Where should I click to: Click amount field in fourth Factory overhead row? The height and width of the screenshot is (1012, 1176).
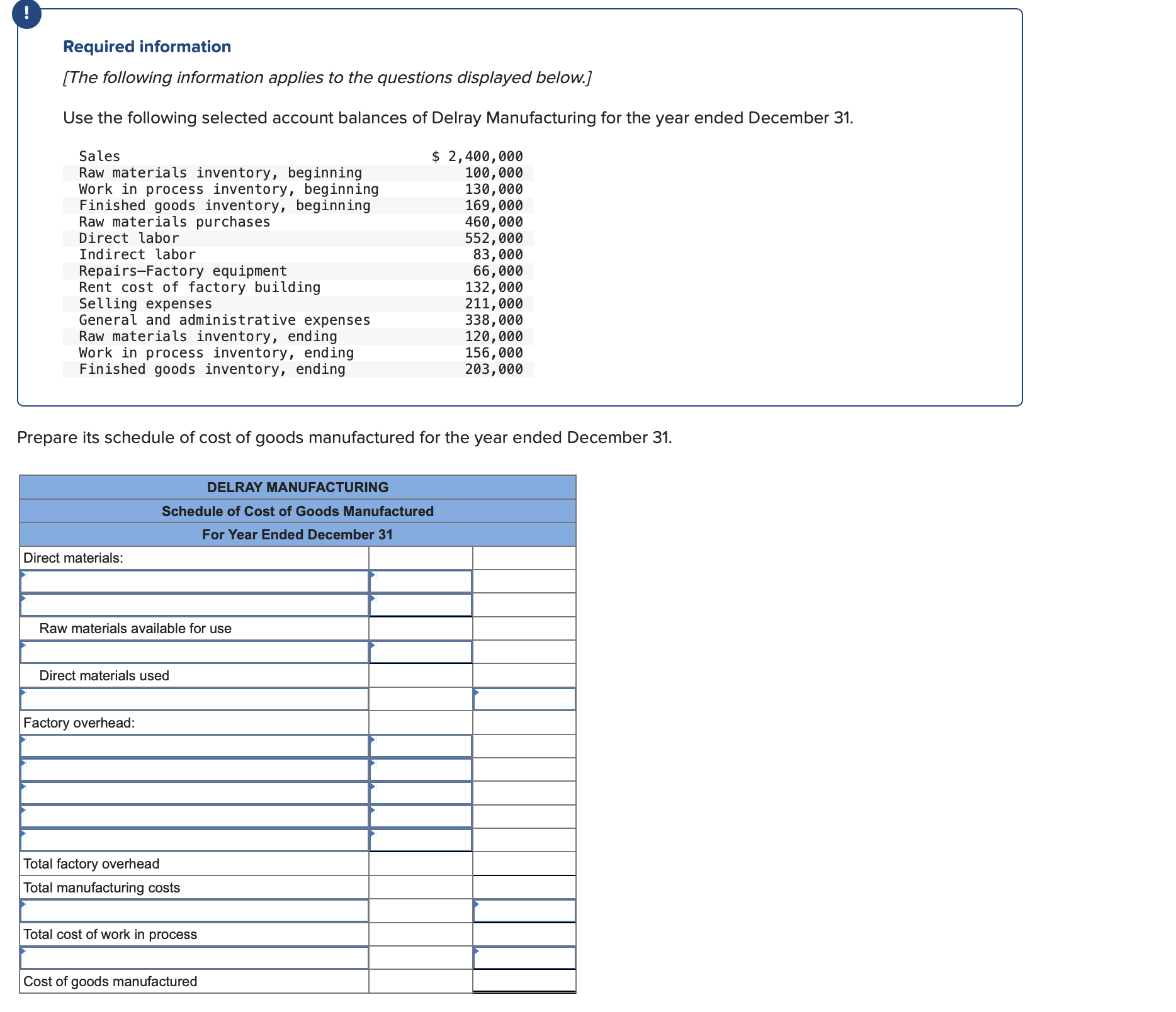(421, 816)
